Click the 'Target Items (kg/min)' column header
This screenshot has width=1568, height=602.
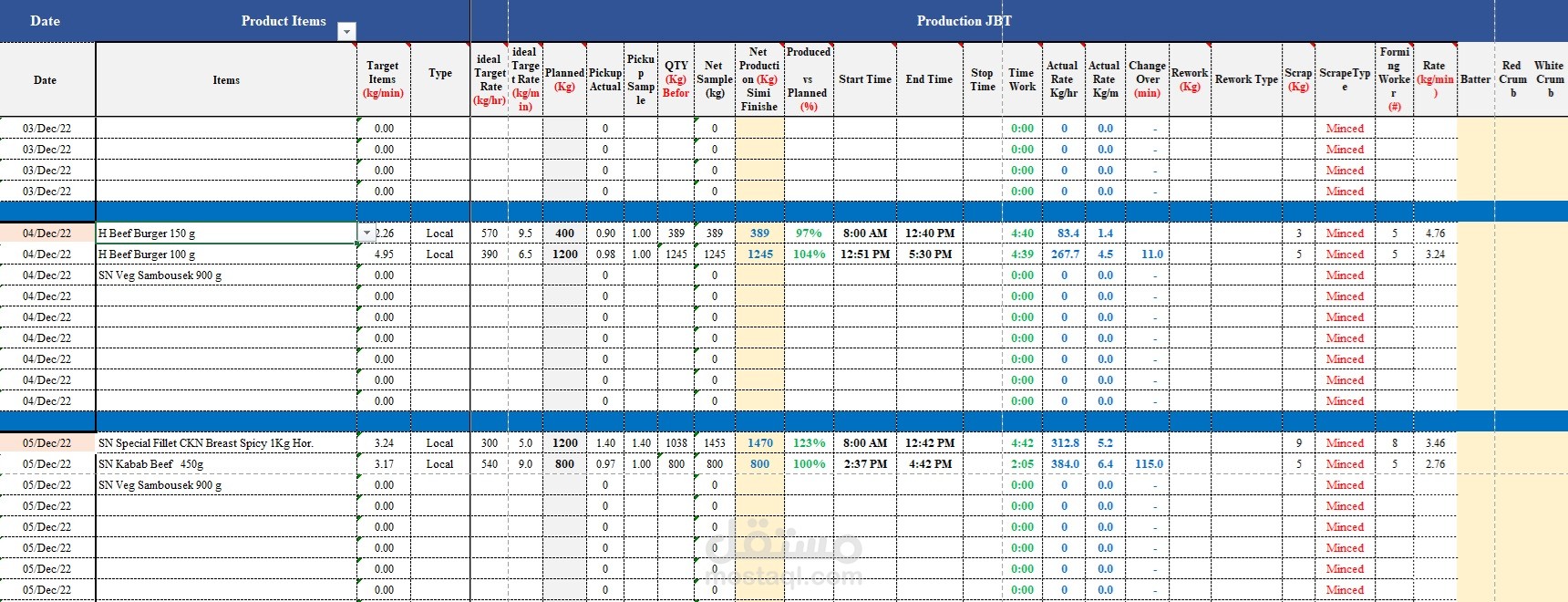coord(383,80)
